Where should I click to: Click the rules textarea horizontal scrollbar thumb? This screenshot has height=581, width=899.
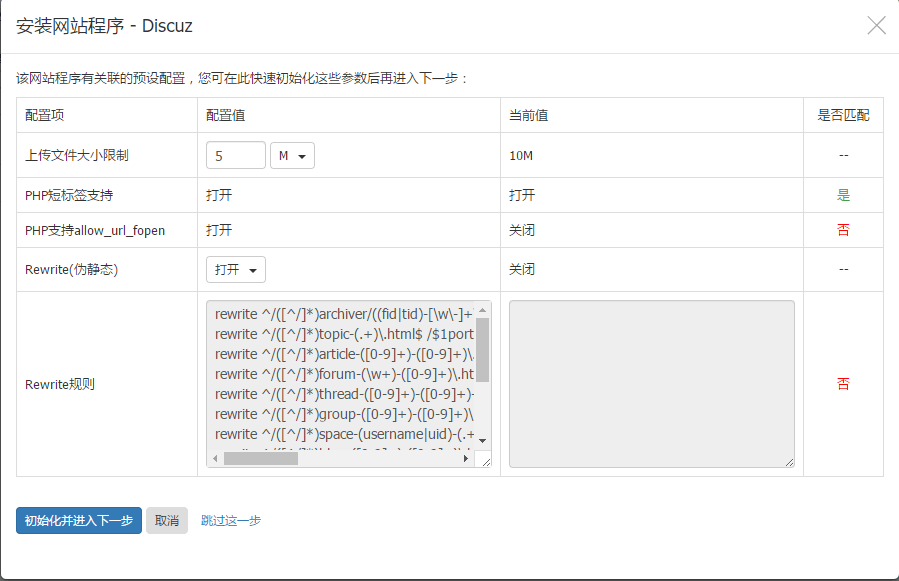261,458
